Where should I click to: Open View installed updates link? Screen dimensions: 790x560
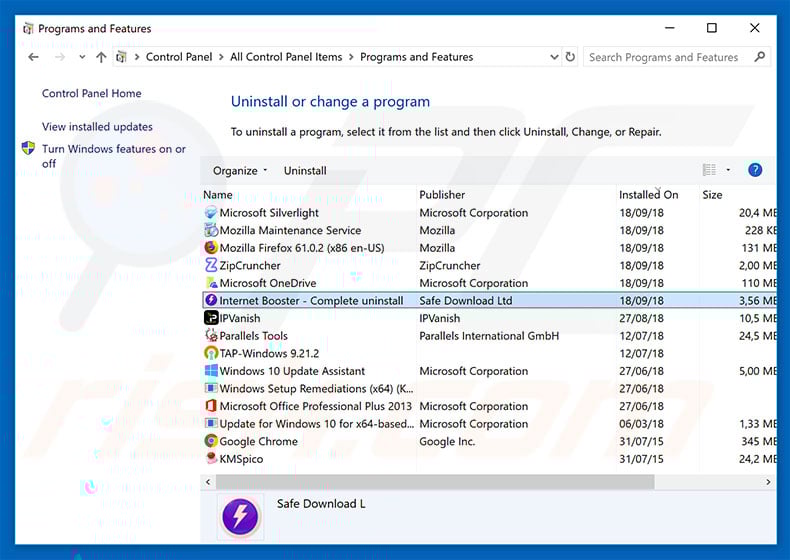click(97, 127)
